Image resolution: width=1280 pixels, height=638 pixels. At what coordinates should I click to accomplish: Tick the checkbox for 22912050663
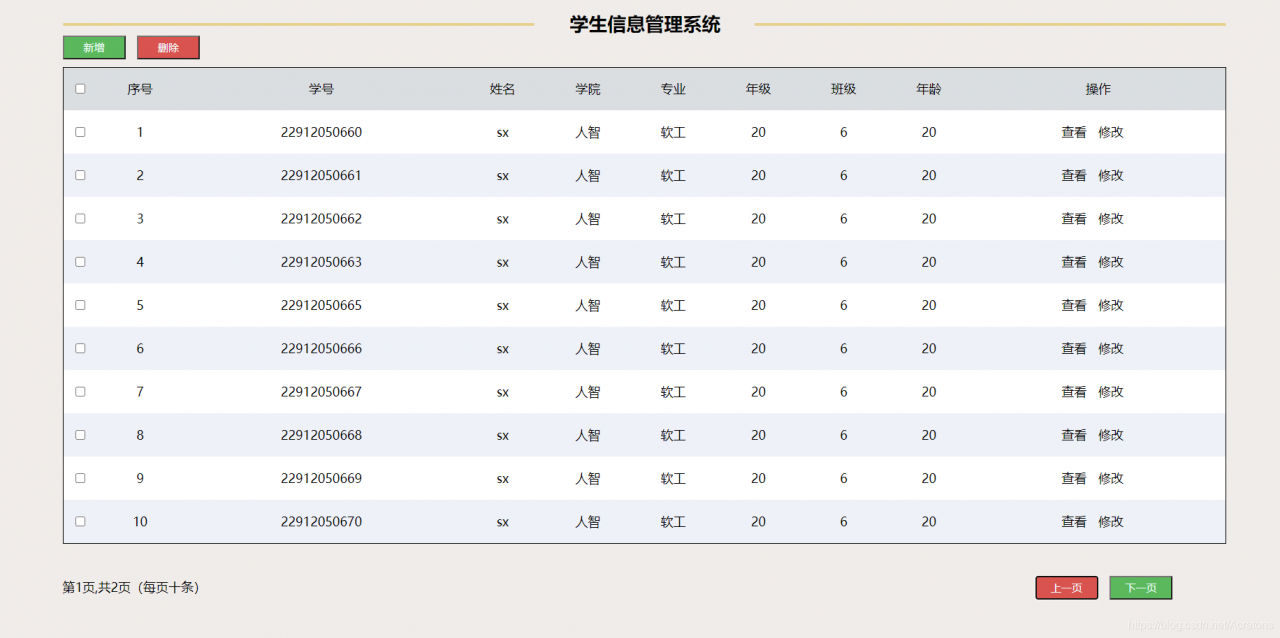tap(80, 262)
